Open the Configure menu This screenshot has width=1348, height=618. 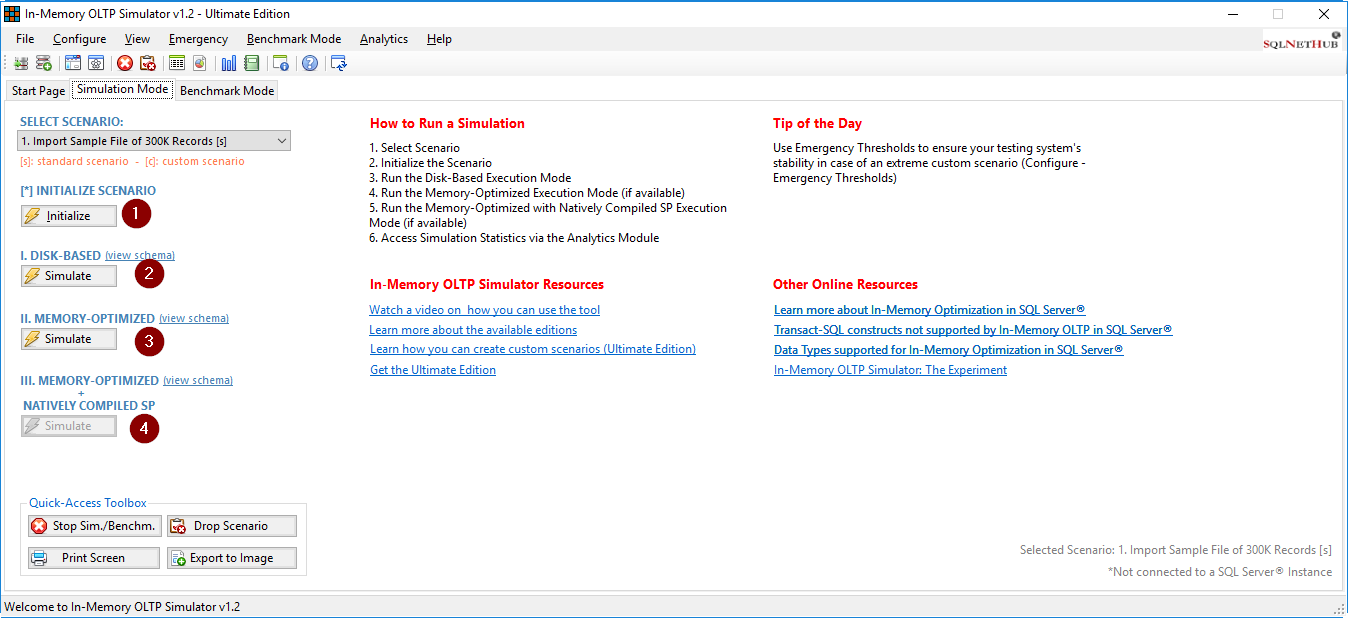80,39
